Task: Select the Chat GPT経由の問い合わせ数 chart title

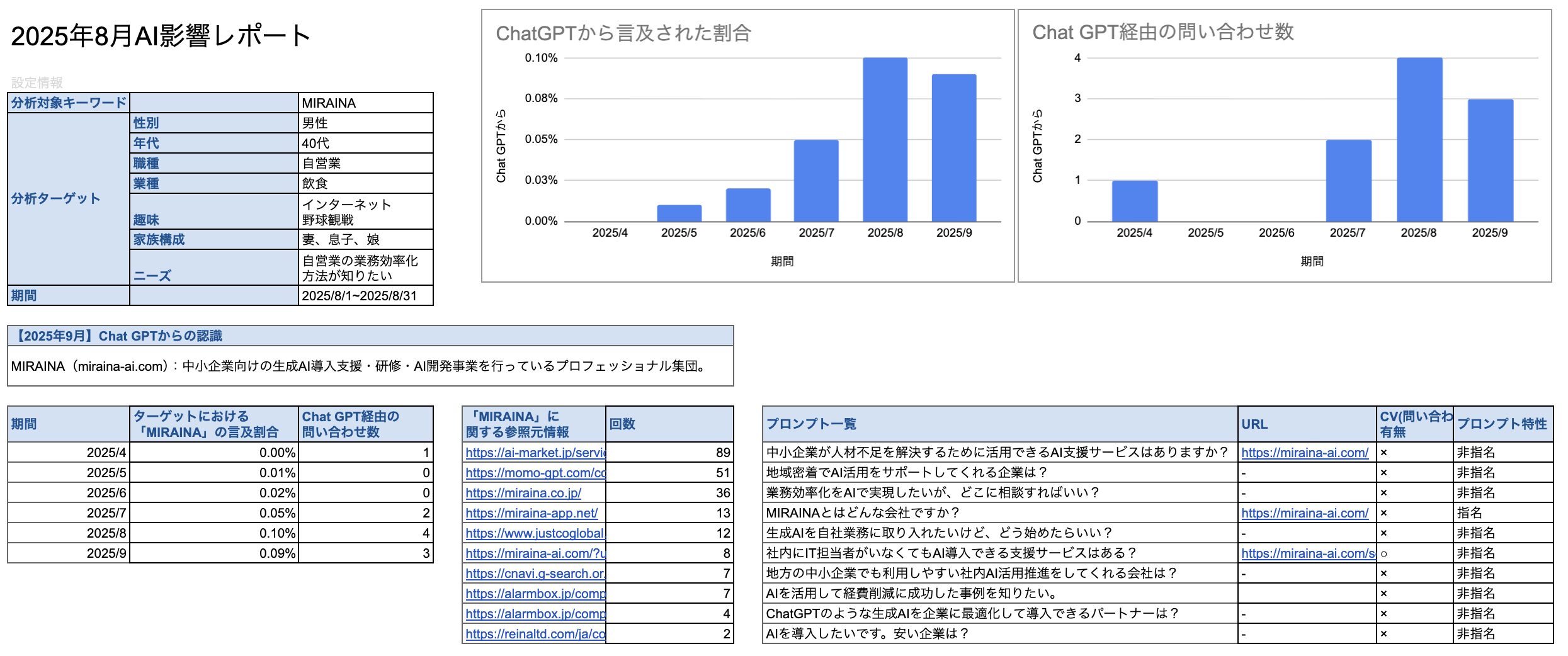Action: [x=1163, y=31]
